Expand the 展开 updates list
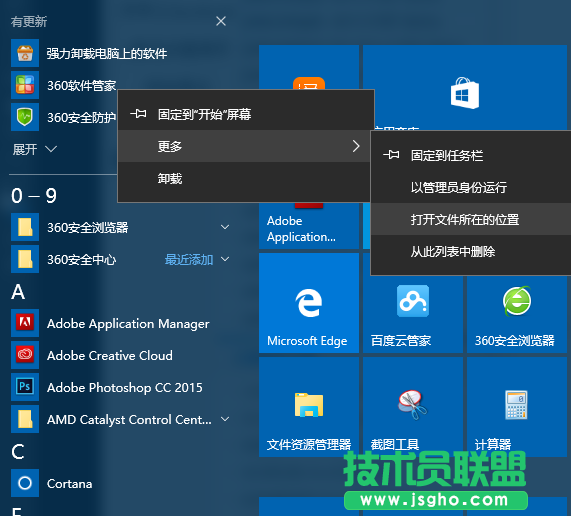571x516 pixels. 35,149
